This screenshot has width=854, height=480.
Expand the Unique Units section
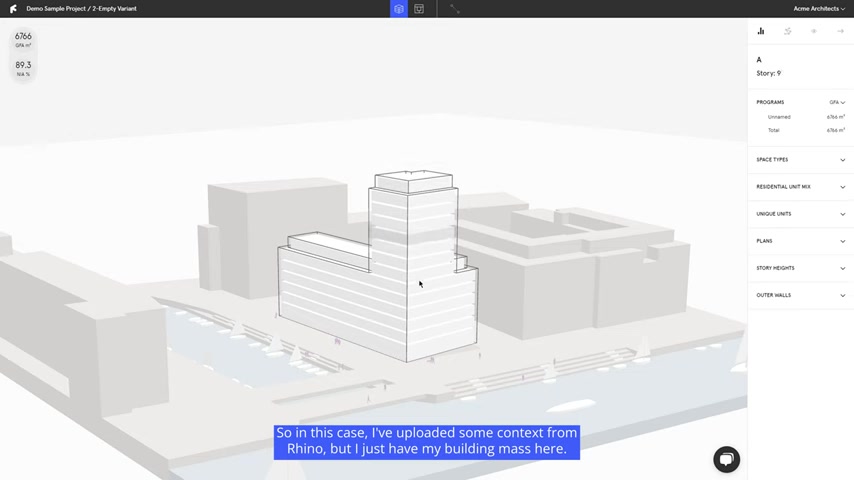pos(801,214)
